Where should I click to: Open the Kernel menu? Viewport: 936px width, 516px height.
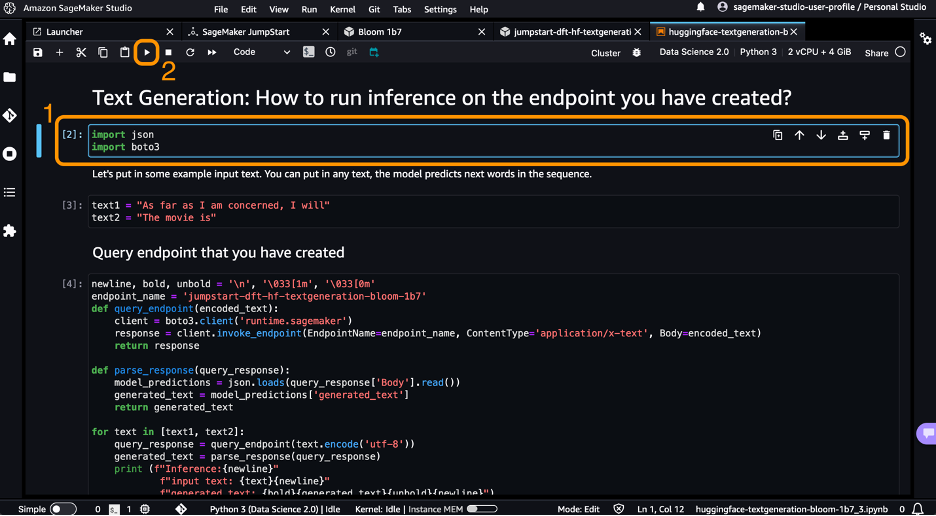click(342, 9)
